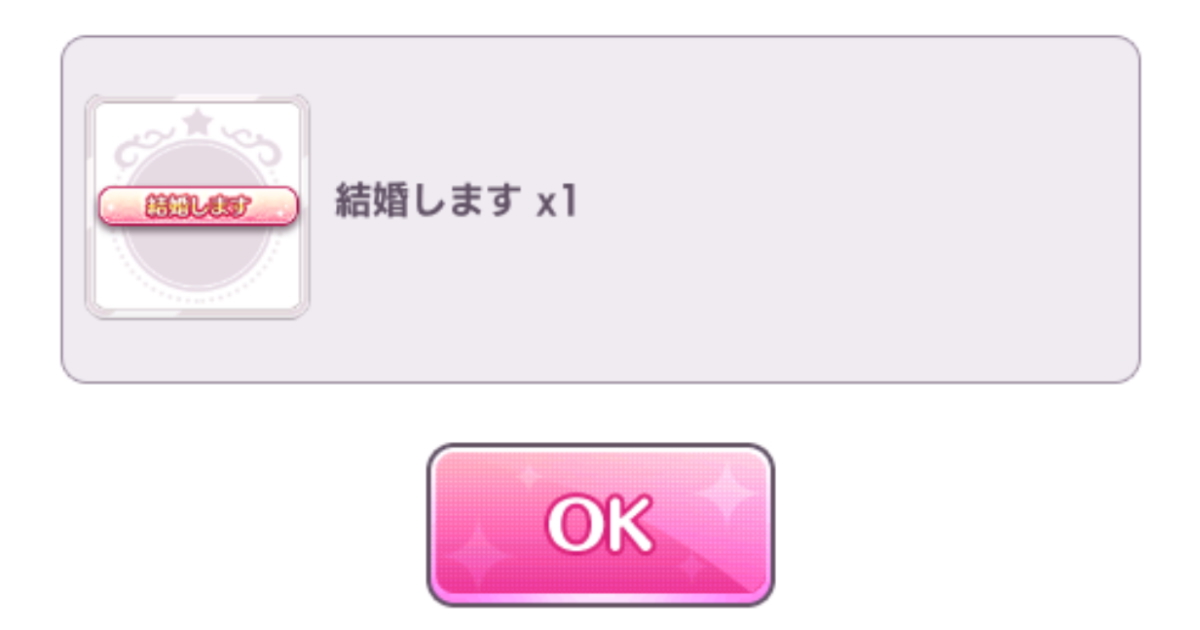Click the pink OK button
Image resolution: width=1200 pixels, height=630 pixels.
[600, 525]
